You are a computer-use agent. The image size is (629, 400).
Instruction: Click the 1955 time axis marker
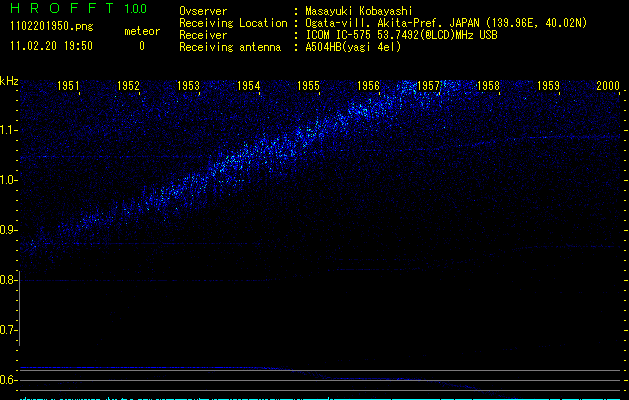coord(308,86)
